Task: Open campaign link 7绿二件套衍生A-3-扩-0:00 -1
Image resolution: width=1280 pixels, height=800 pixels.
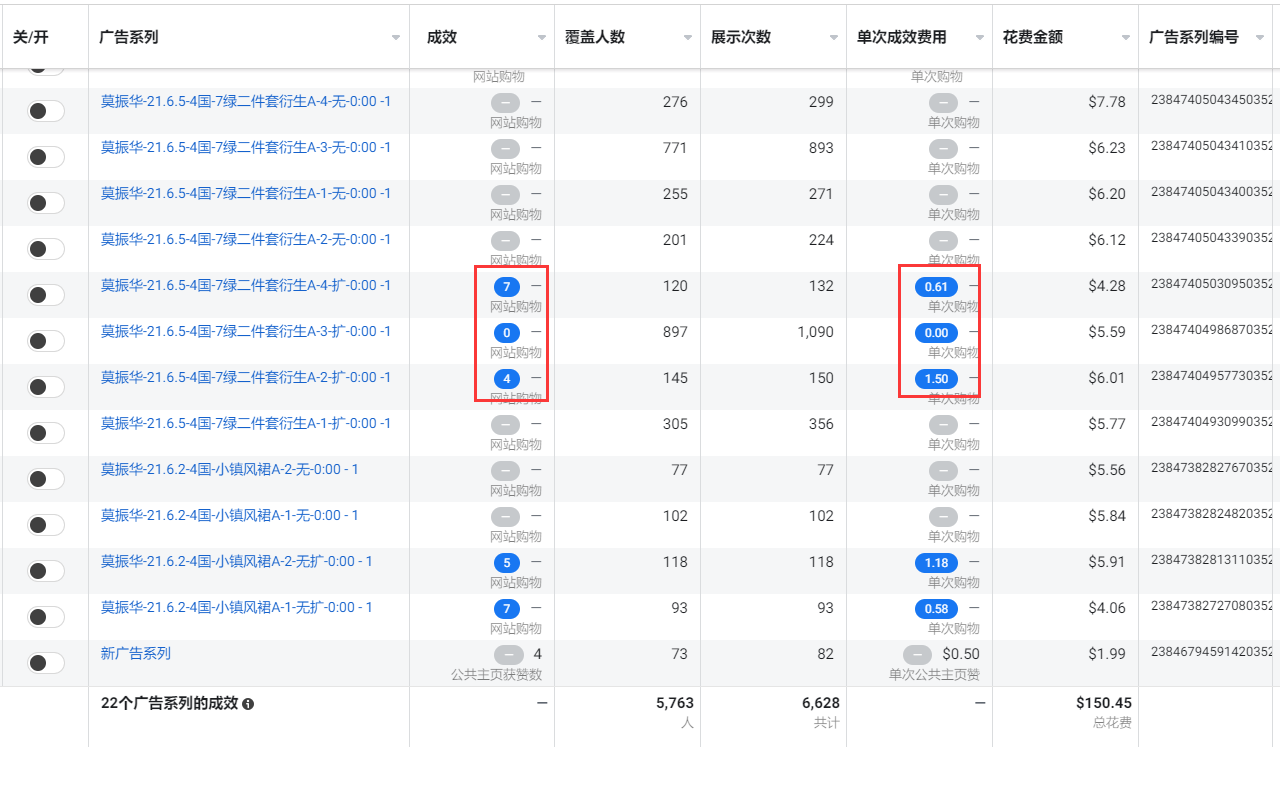Action: point(246,331)
